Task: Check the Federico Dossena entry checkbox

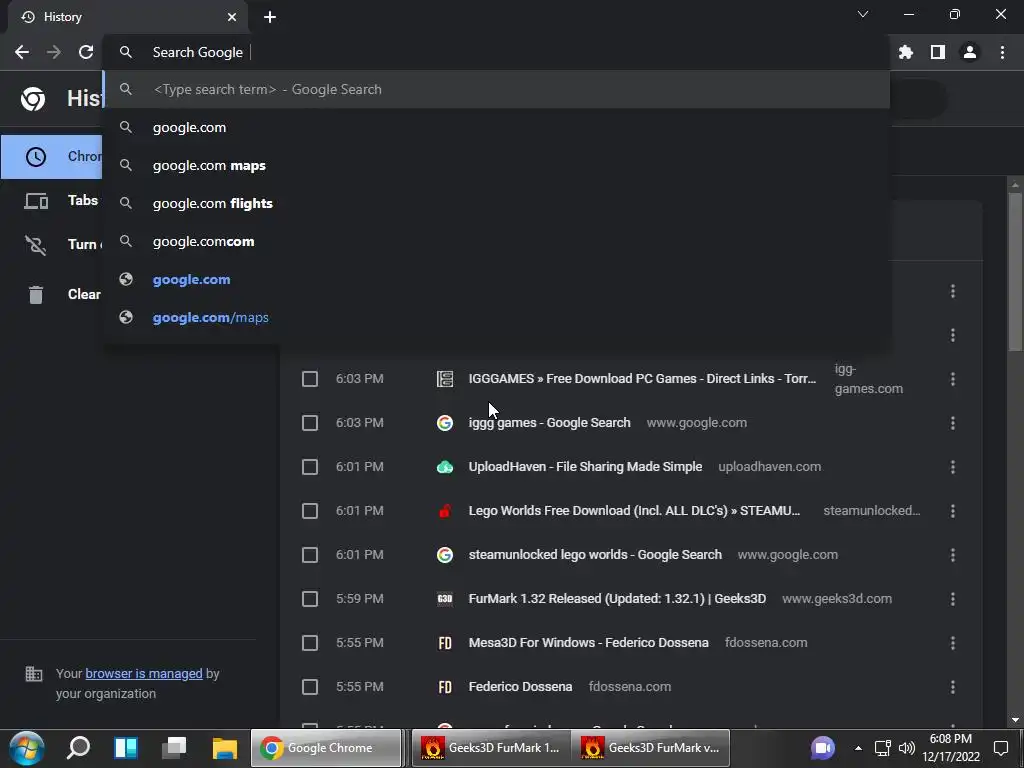Action: click(x=310, y=687)
